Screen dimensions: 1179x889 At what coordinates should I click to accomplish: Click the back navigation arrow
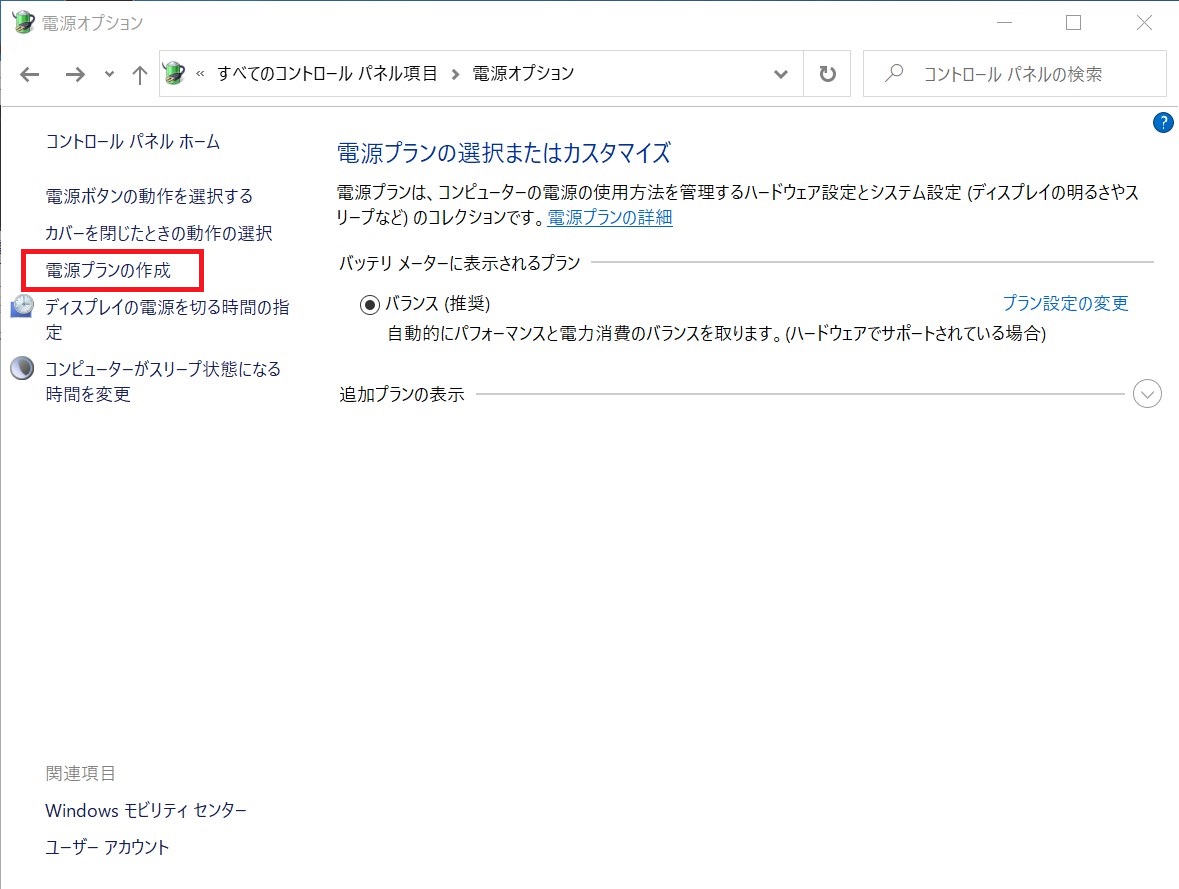pyautogui.click(x=29, y=73)
